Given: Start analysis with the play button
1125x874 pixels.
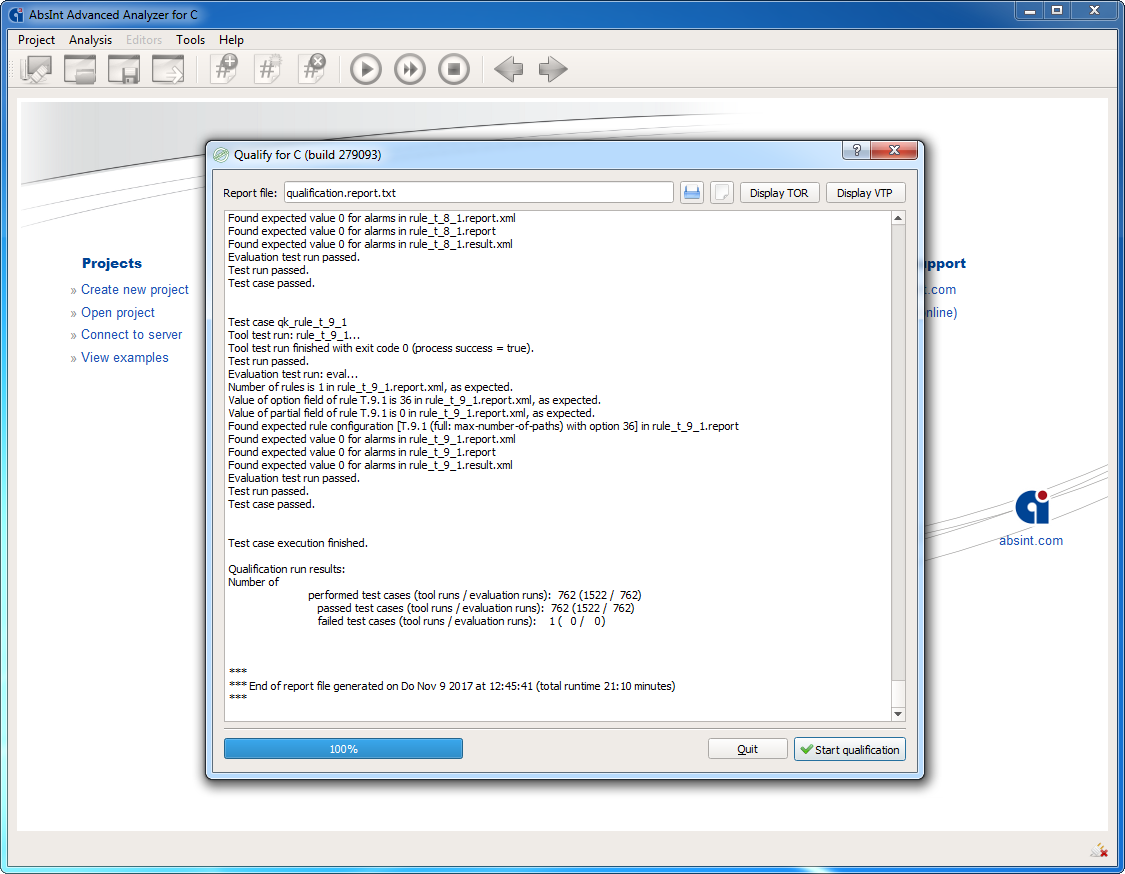Looking at the screenshot, I should [366, 70].
